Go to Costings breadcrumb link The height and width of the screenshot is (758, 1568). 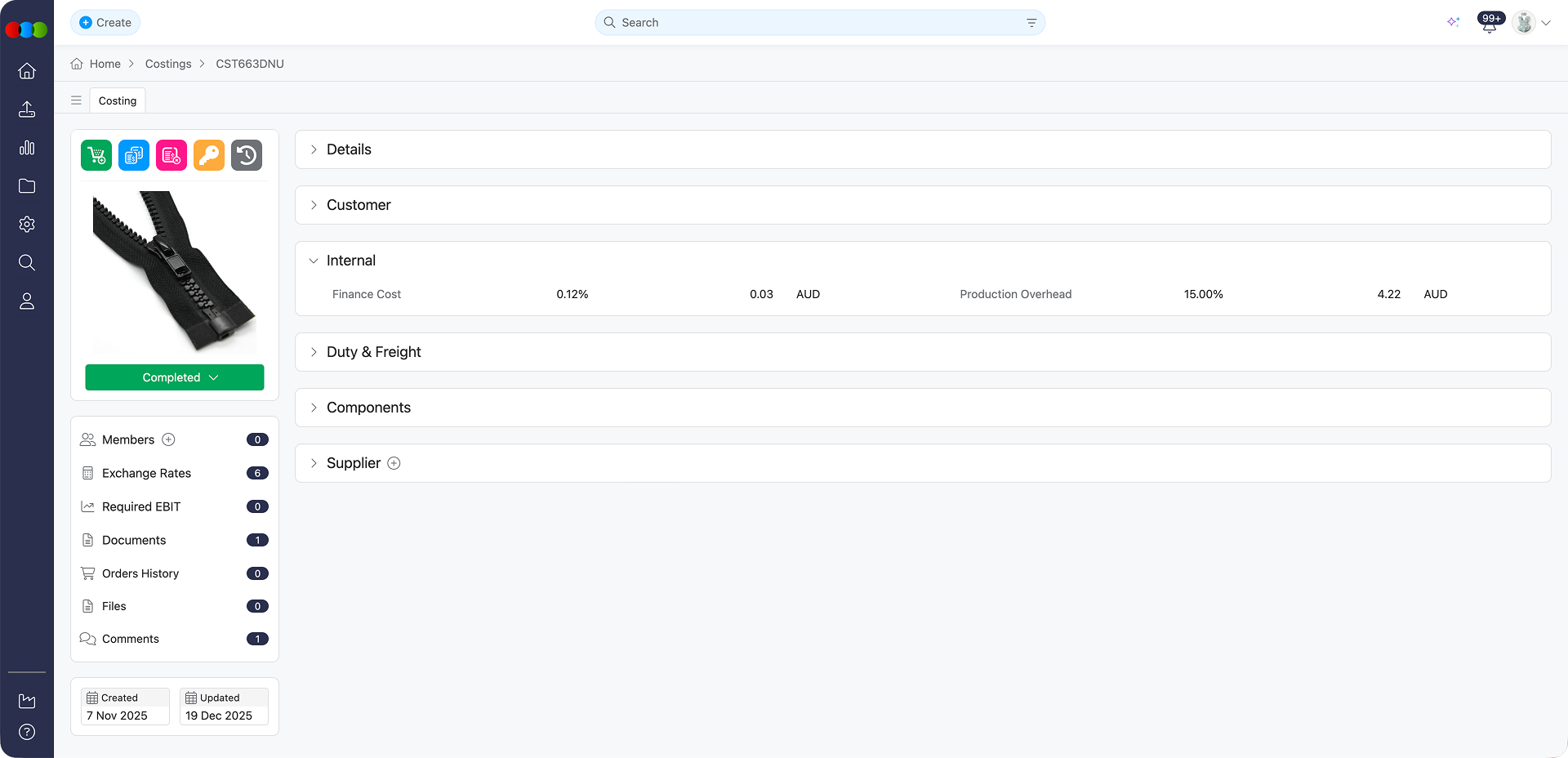click(168, 64)
